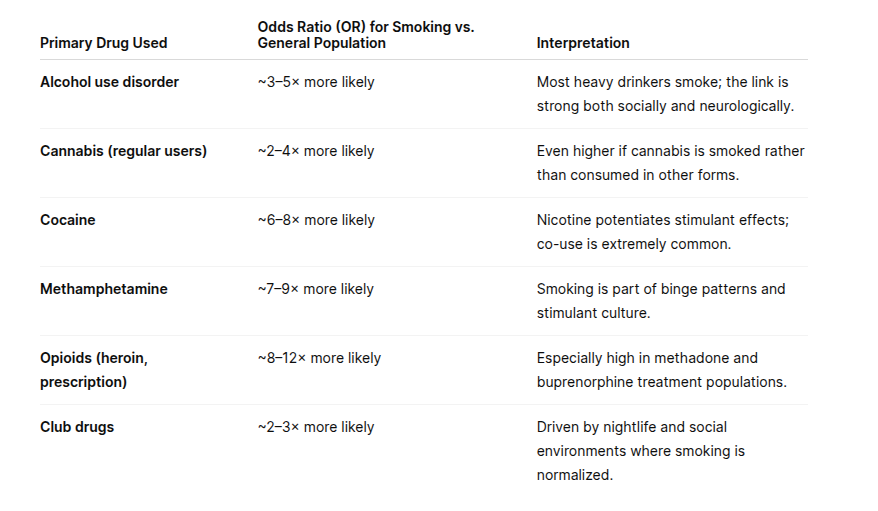Select the 'Methamphetamine' row label
The height and width of the screenshot is (511, 878).
pyautogui.click(x=104, y=289)
